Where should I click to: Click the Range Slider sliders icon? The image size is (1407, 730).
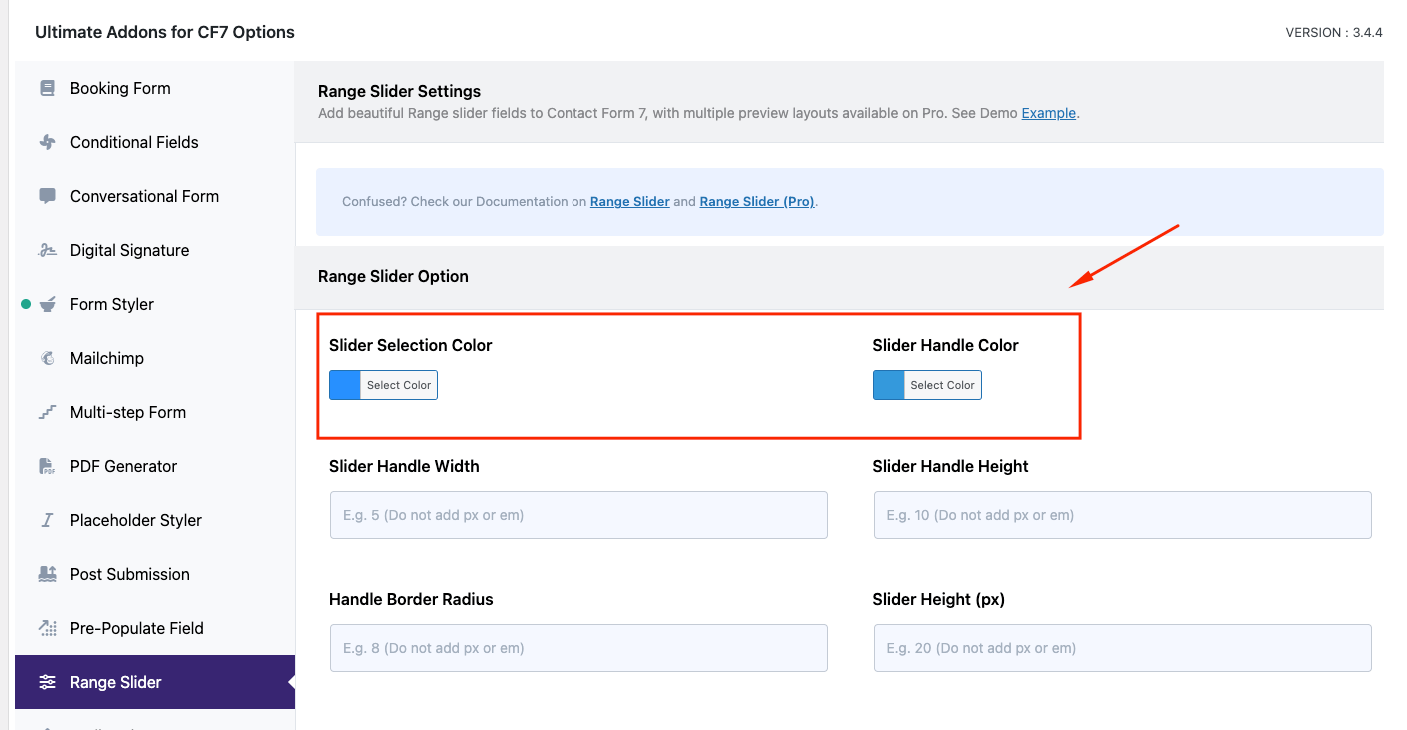[x=47, y=682]
